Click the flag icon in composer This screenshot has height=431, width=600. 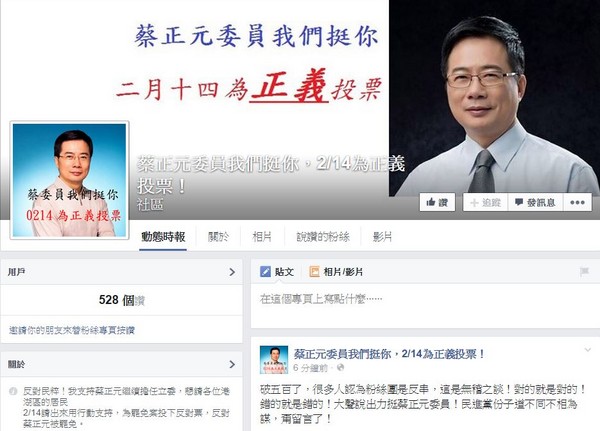[x=584, y=272]
